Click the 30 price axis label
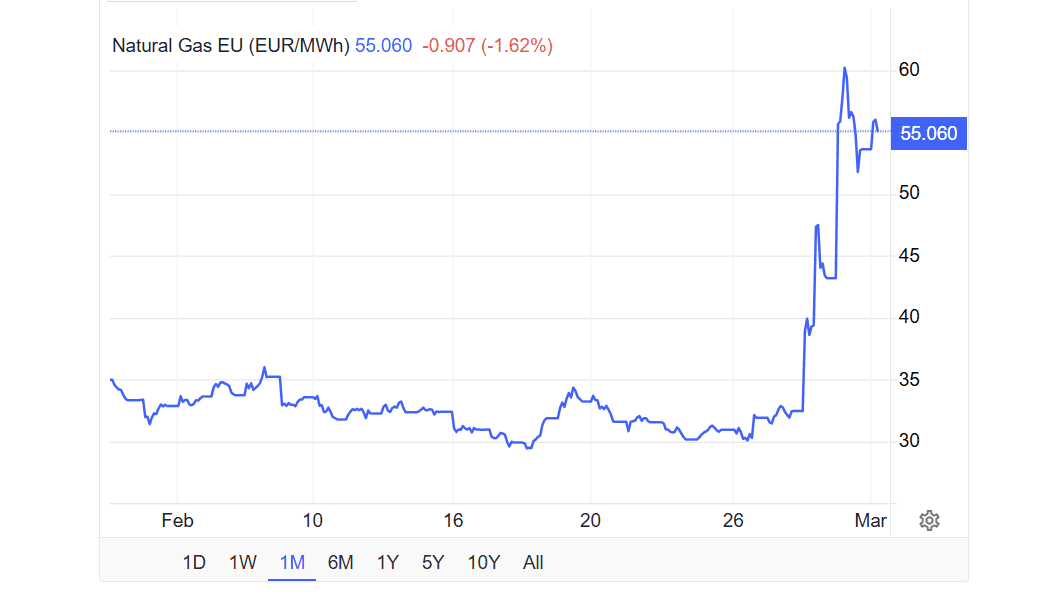Viewport: 1044px width, 600px height. click(x=909, y=441)
